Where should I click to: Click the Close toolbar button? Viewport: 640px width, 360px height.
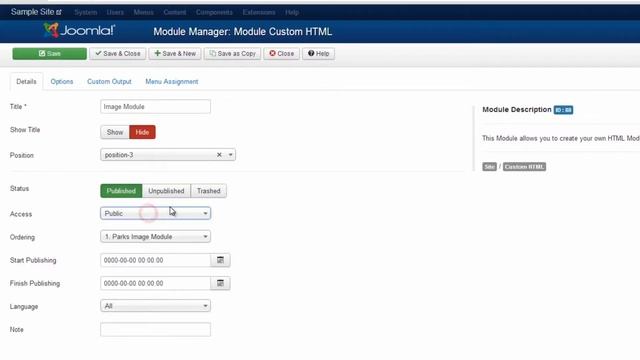281,53
